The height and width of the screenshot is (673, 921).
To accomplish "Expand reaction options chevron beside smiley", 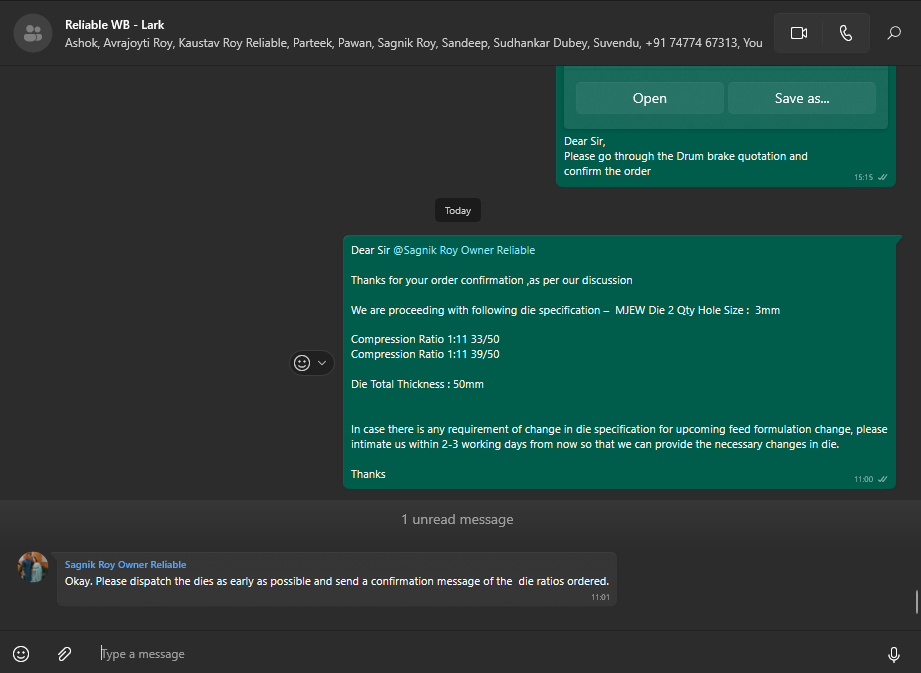I will click(322, 363).
